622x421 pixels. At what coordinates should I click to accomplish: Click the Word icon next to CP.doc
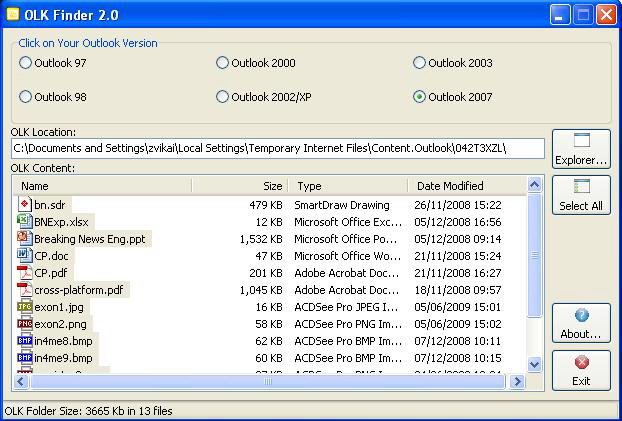pos(25,256)
